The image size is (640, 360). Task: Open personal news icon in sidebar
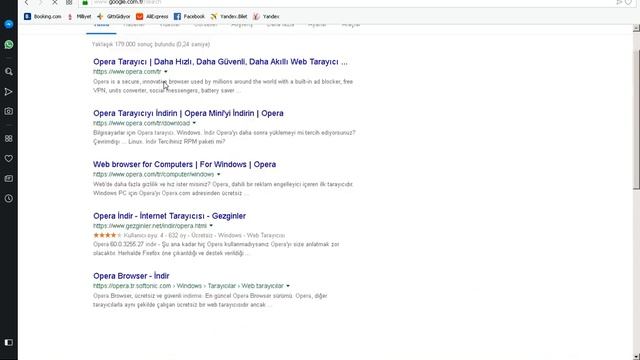[x=9, y=179]
